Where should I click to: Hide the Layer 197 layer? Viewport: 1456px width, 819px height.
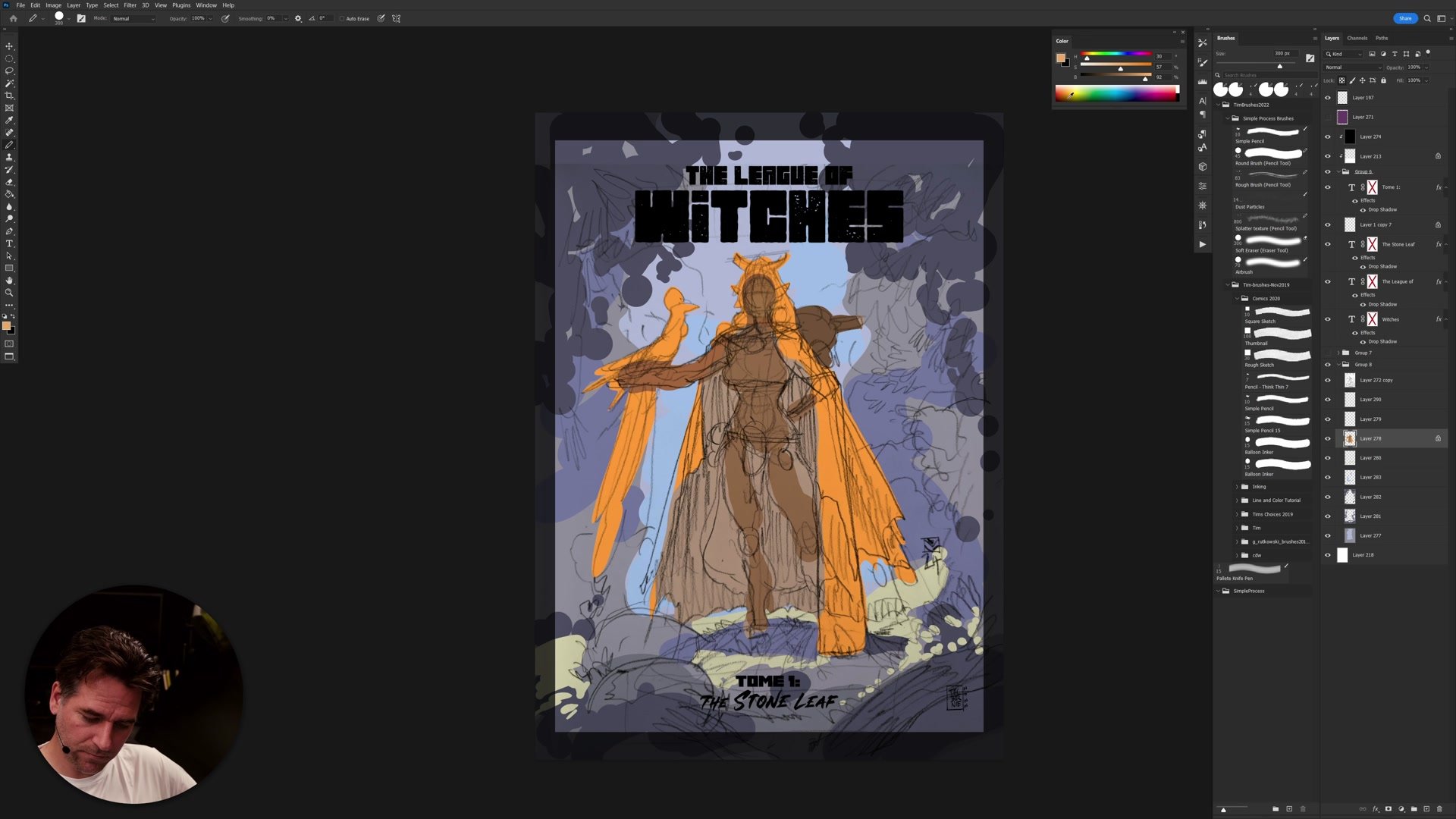coord(1327,97)
